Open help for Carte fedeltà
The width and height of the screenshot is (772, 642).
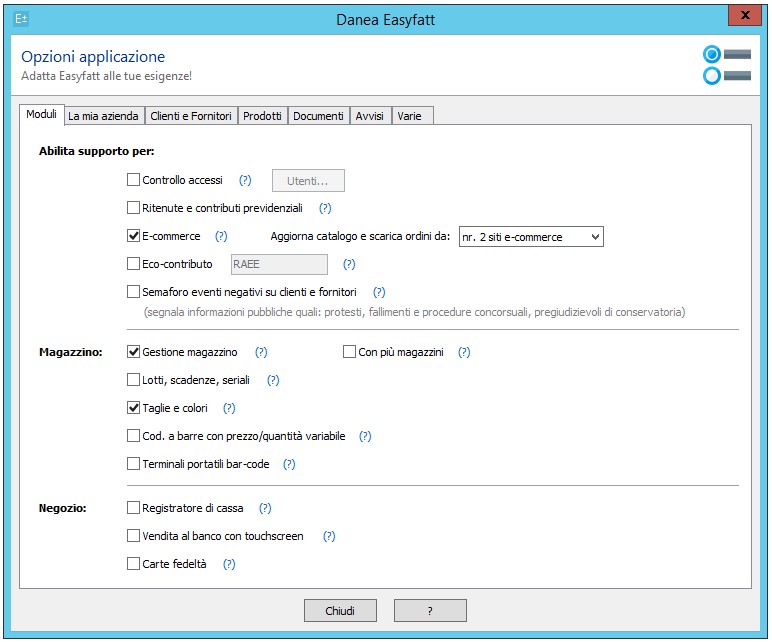229,565
